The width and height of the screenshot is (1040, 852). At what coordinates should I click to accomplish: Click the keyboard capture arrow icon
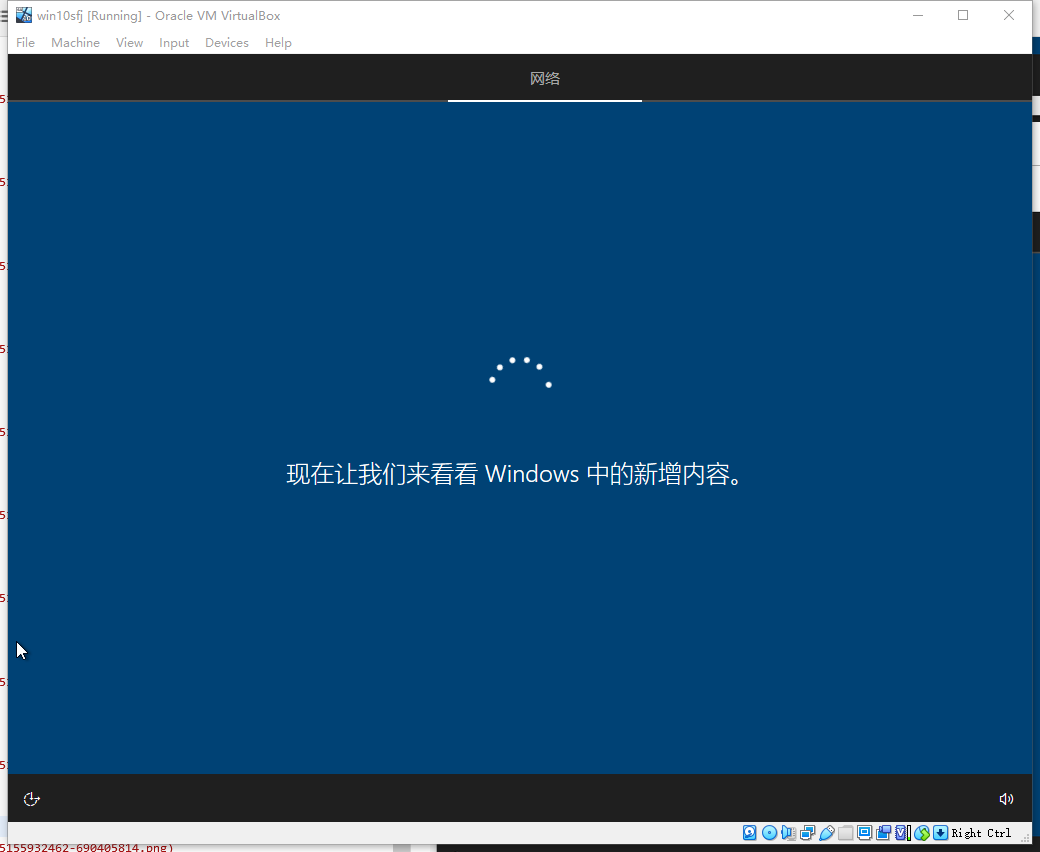click(941, 833)
